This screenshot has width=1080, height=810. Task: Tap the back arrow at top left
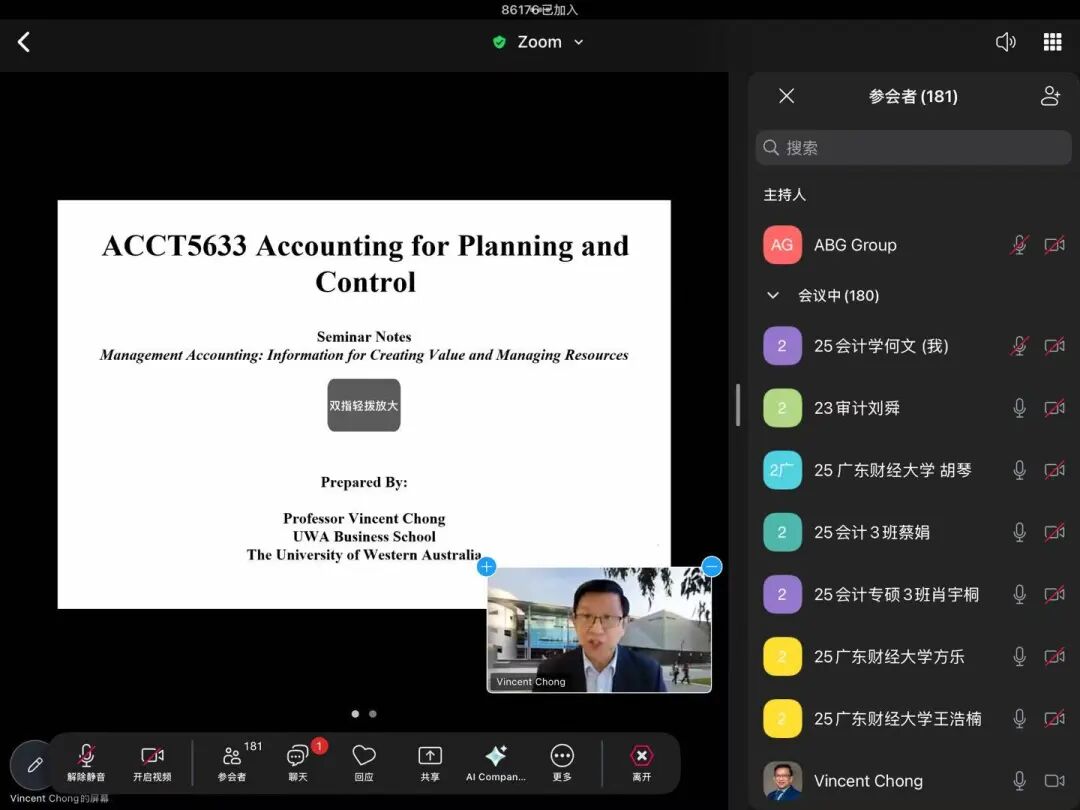(x=24, y=42)
